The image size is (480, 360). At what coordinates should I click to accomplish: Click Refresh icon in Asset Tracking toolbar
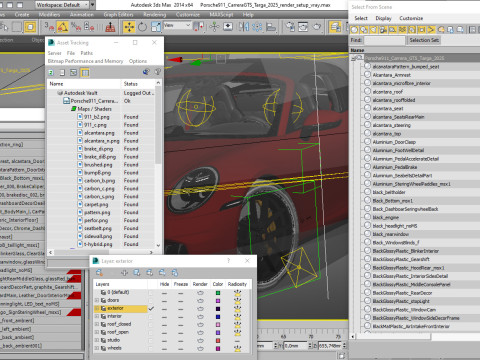tap(51, 72)
